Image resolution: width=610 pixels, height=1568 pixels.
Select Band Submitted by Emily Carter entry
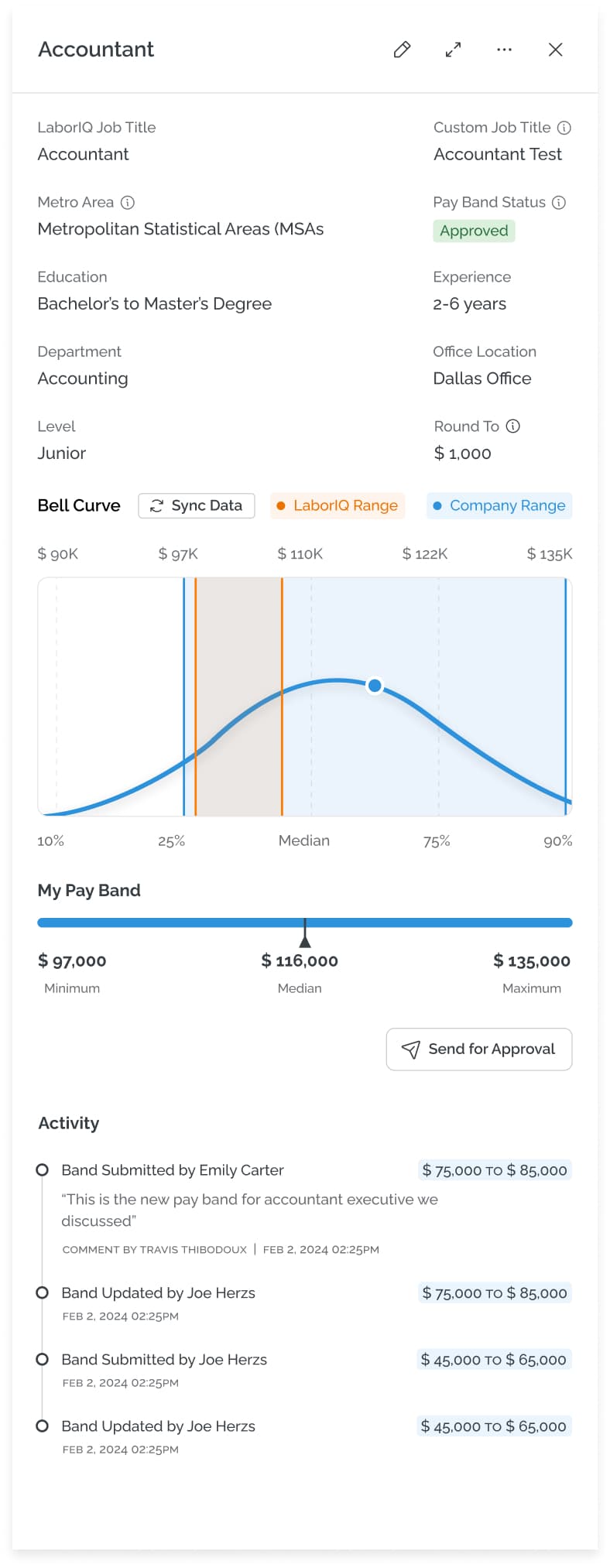click(x=173, y=1170)
